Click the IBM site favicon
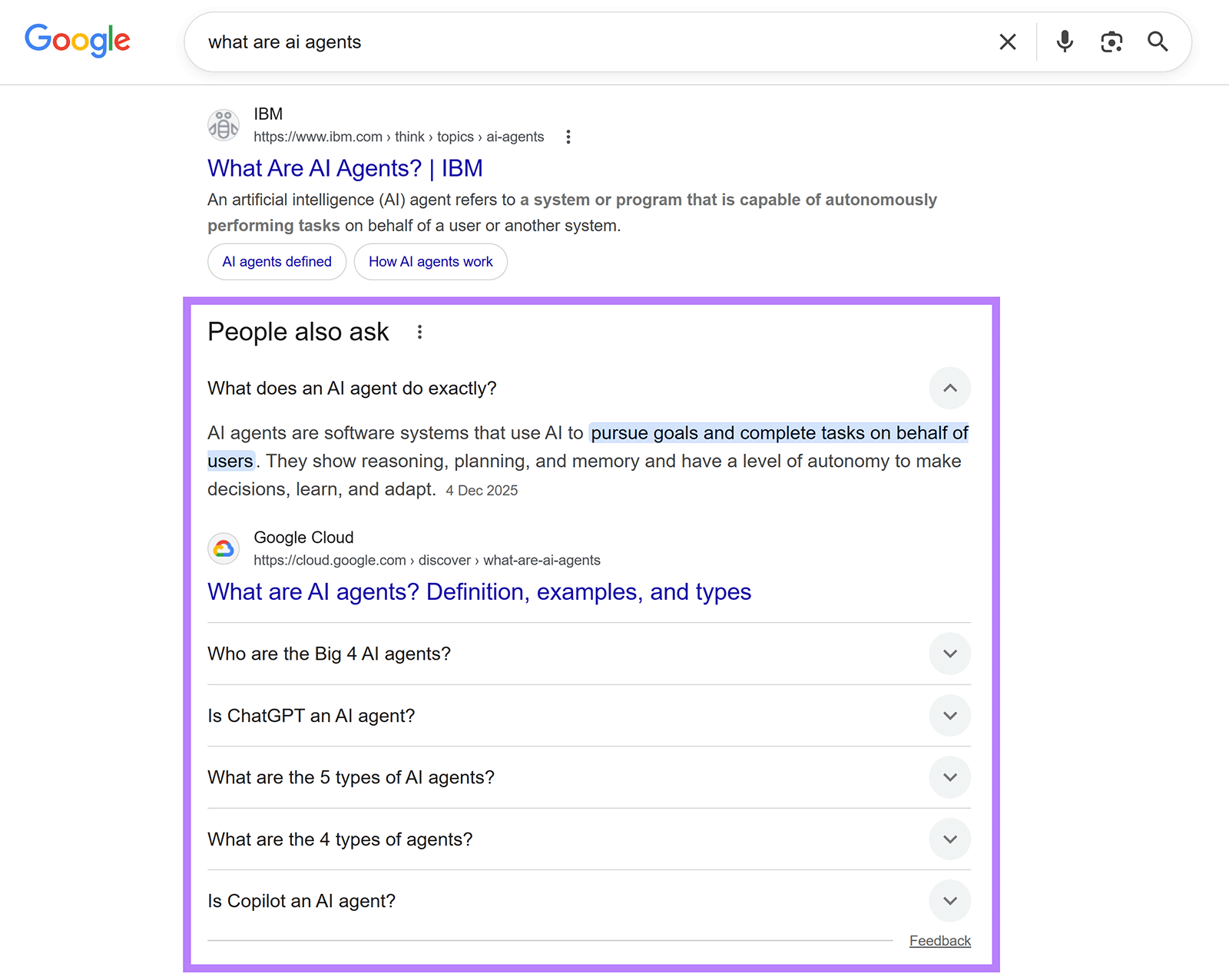This screenshot has height=980, width=1229. pos(224,124)
